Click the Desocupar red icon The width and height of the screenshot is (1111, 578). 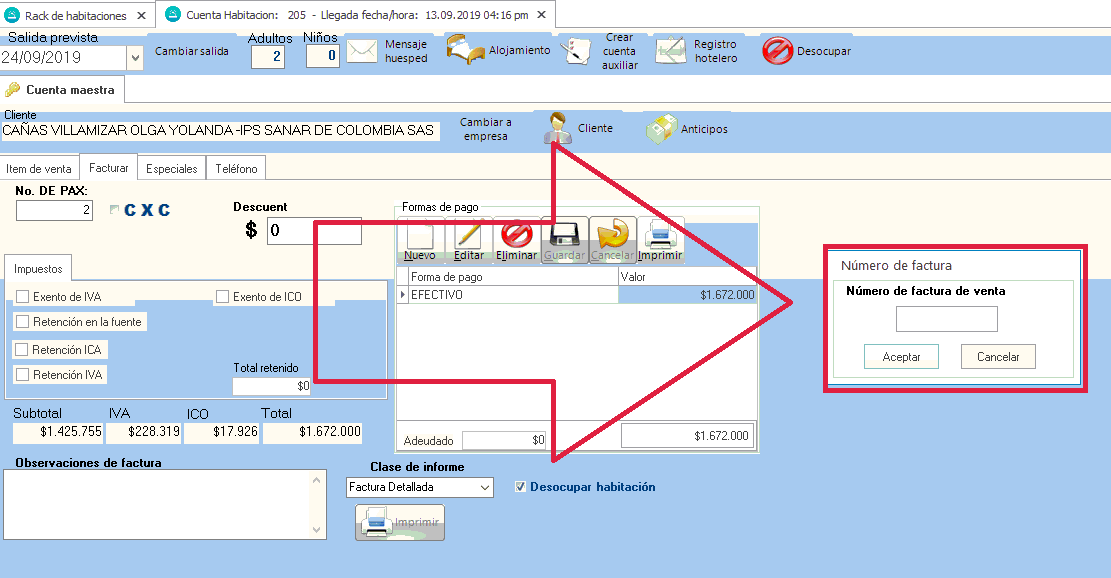(777, 51)
